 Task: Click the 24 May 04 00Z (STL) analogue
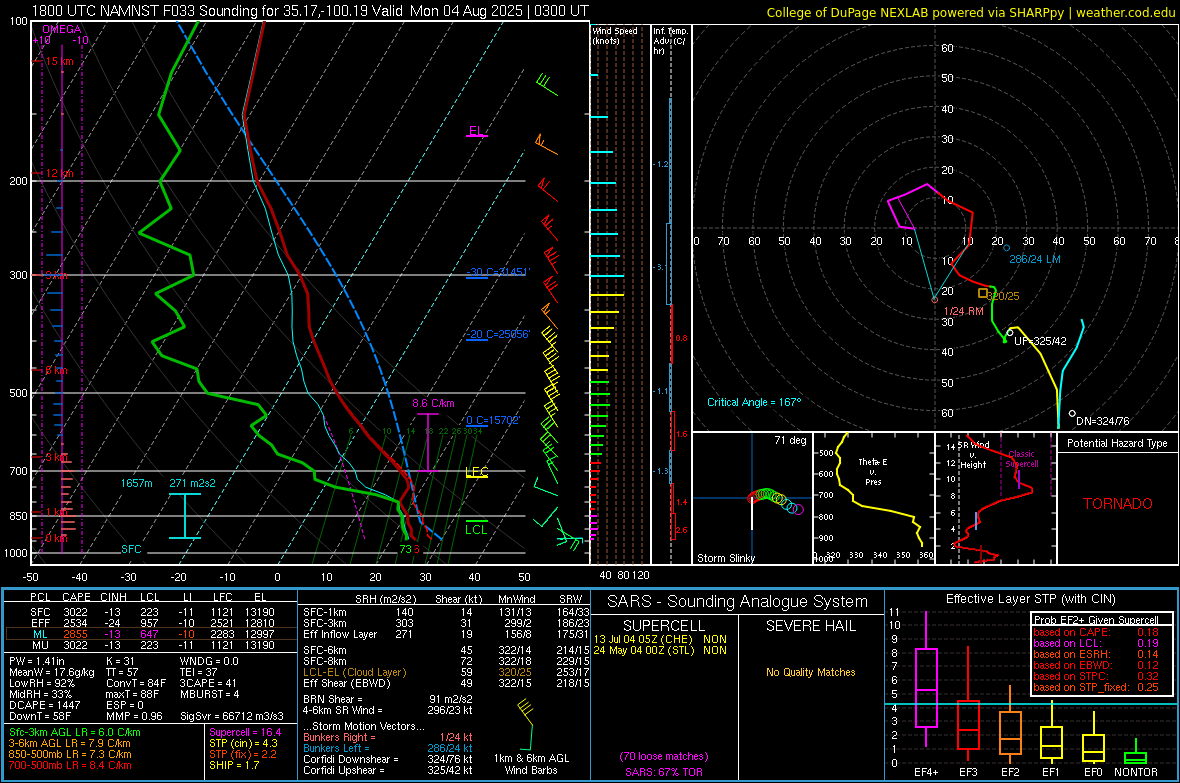point(660,650)
